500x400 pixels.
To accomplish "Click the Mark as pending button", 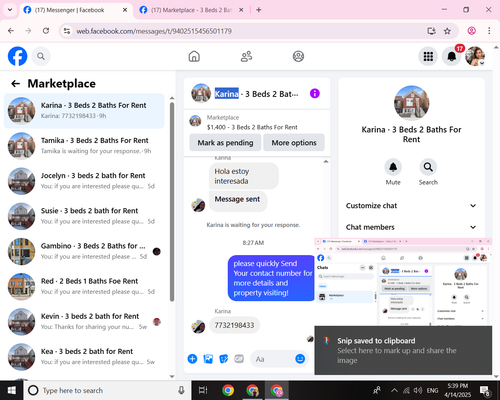I will pyautogui.click(x=225, y=143).
